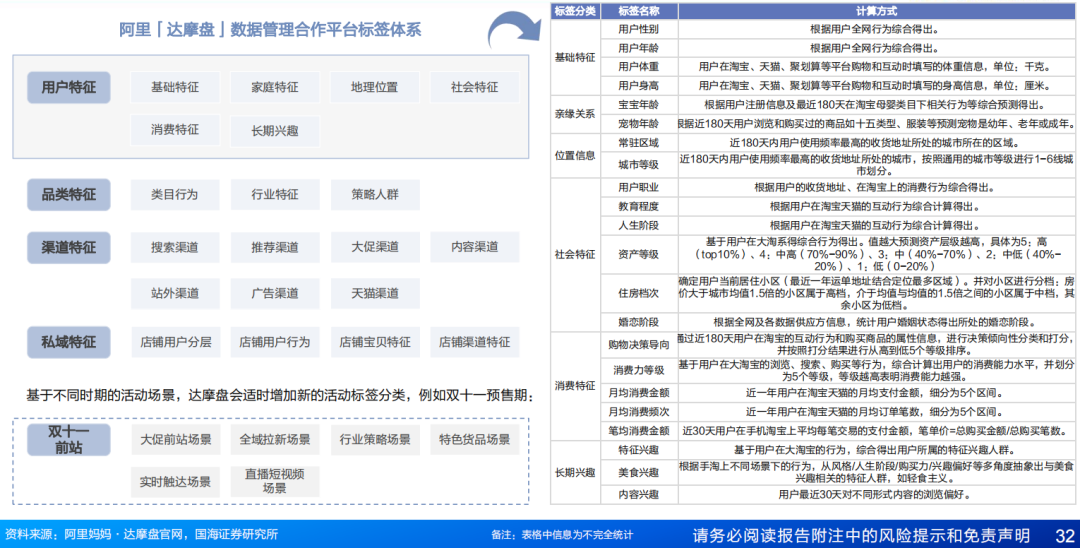The height and width of the screenshot is (548, 1080).
Task: Select the 用户特征 category label box
Action: point(69,87)
